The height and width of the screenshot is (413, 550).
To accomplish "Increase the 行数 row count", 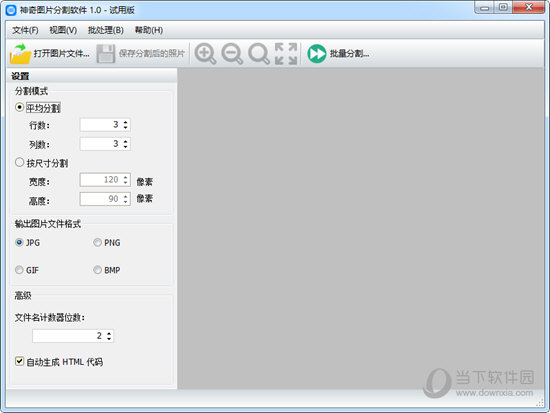I will [x=126, y=121].
